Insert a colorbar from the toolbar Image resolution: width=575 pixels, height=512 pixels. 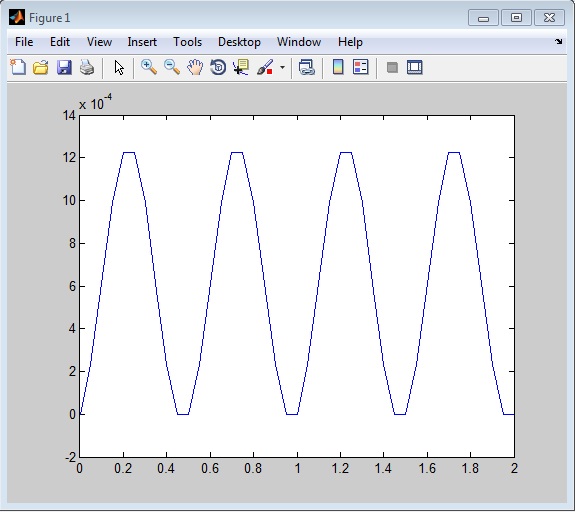(338, 67)
